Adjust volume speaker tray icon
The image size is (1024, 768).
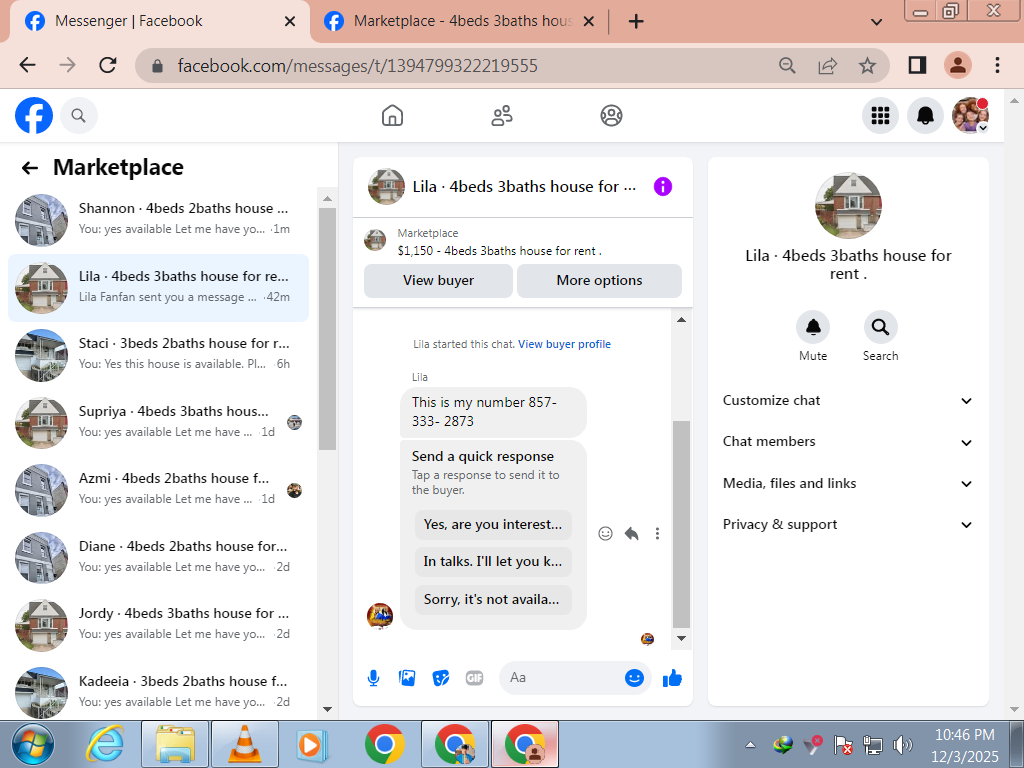click(903, 744)
